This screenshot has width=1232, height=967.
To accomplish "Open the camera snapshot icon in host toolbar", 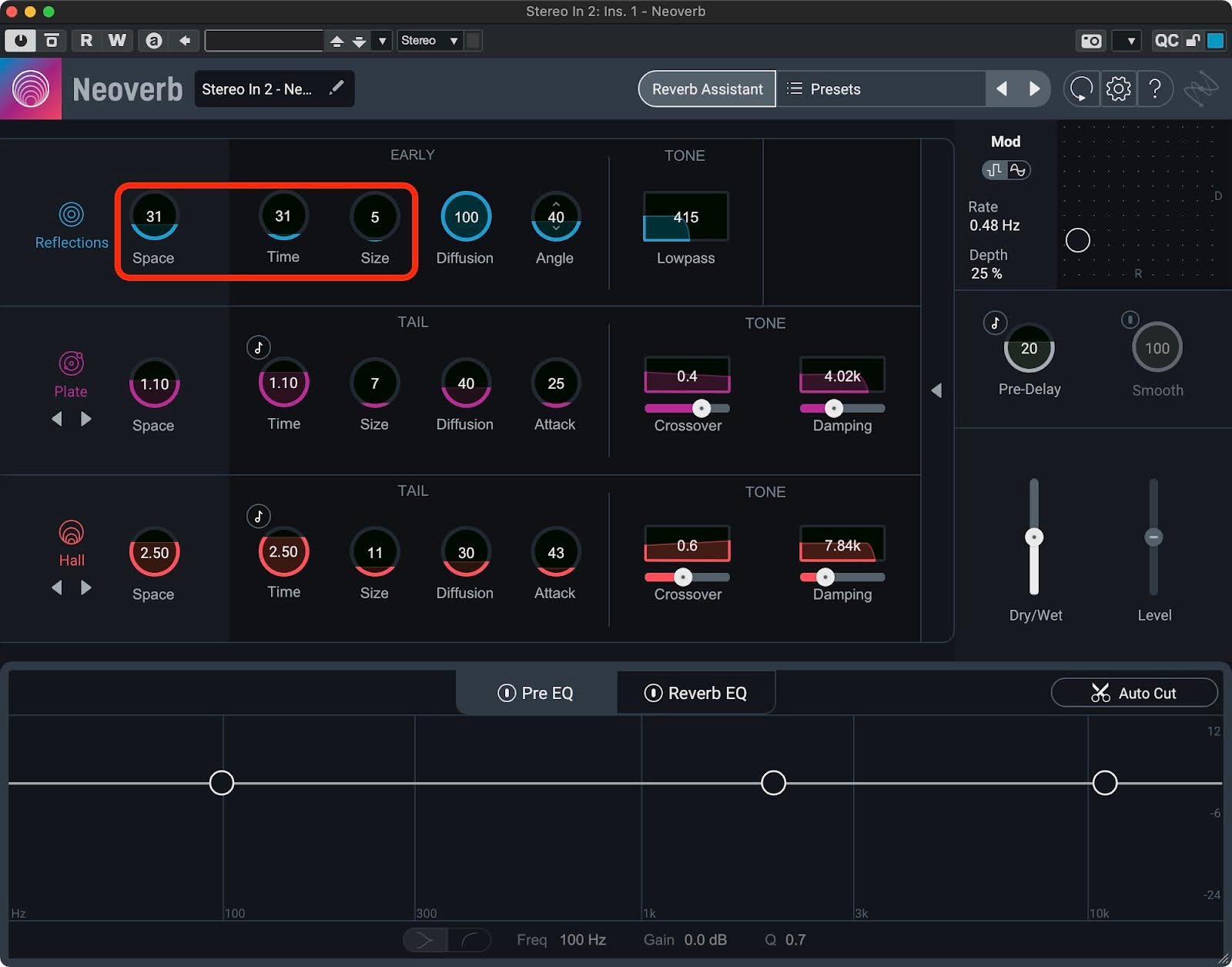I will (x=1092, y=41).
